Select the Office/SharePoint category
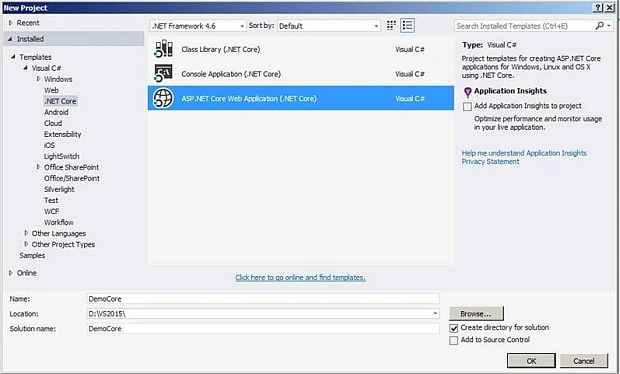This screenshot has width=620, height=374. pos(72,178)
